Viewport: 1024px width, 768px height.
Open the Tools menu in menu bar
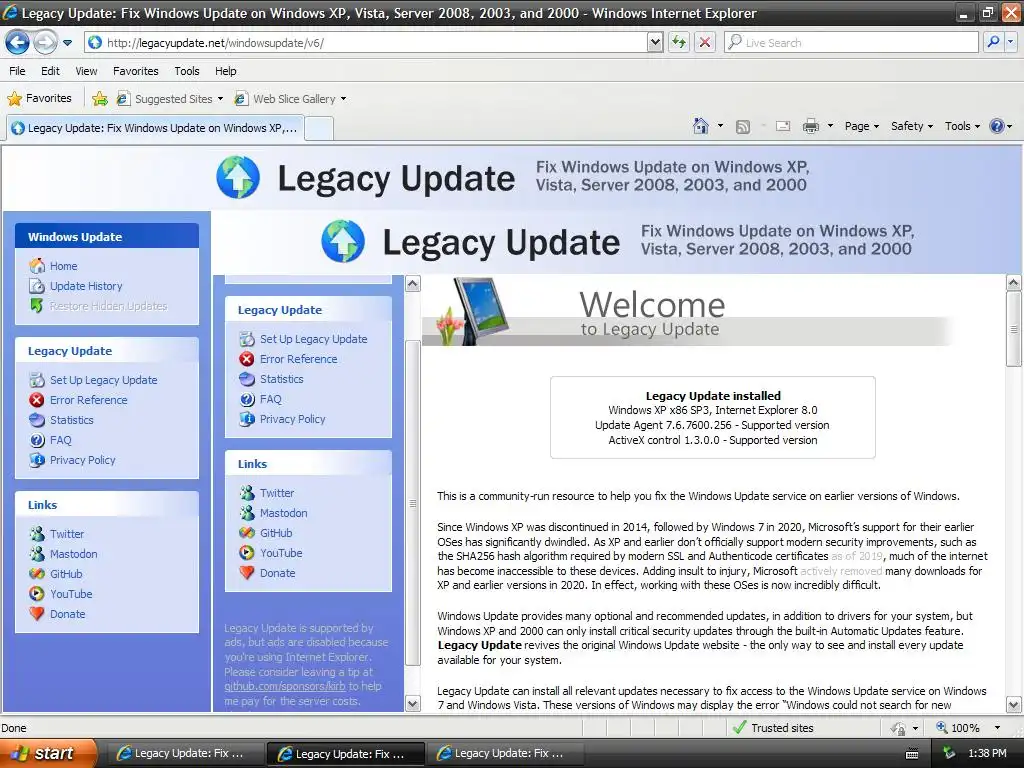[x=187, y=71]
